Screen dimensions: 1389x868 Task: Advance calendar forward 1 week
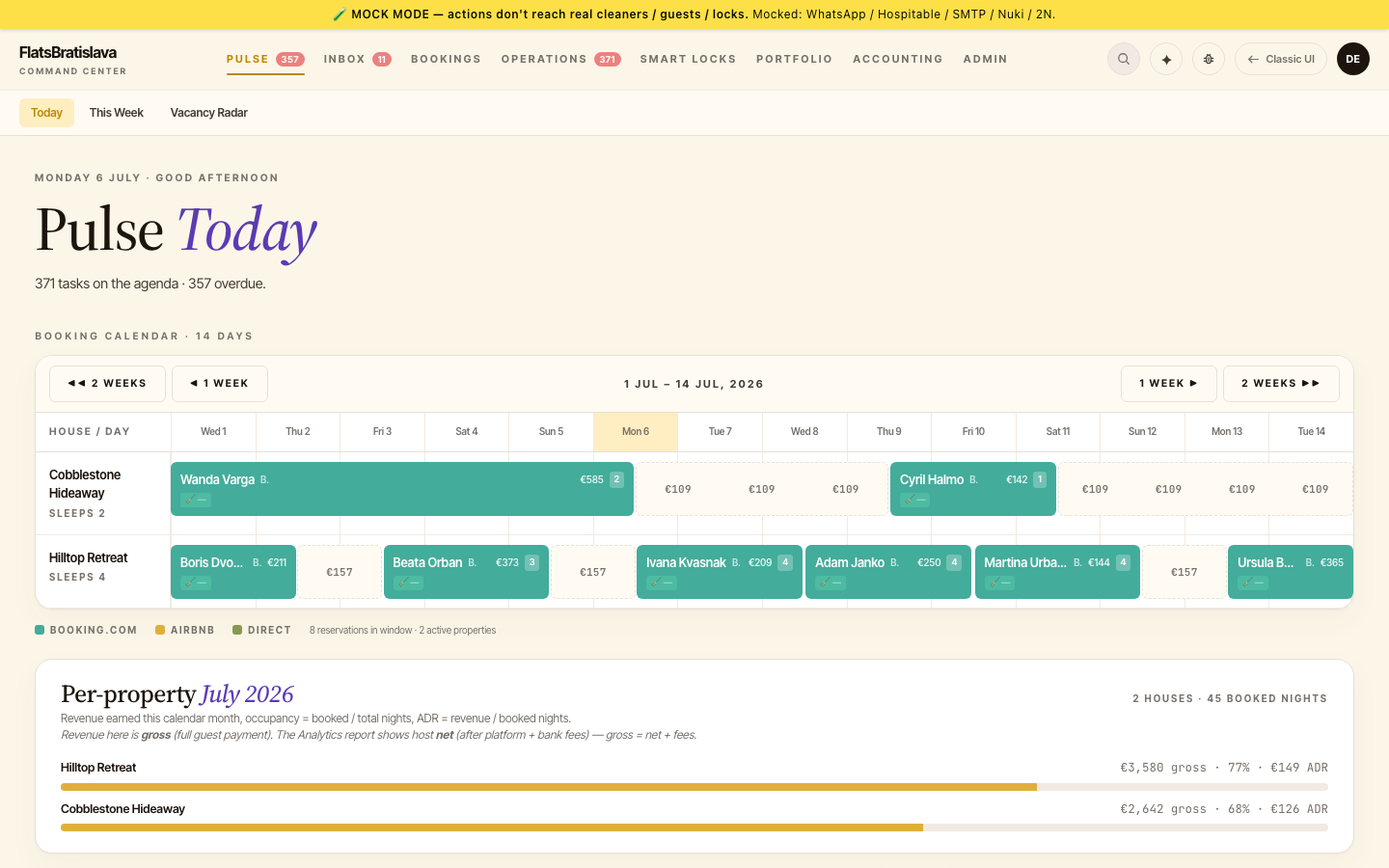[x=1169, y=384]
